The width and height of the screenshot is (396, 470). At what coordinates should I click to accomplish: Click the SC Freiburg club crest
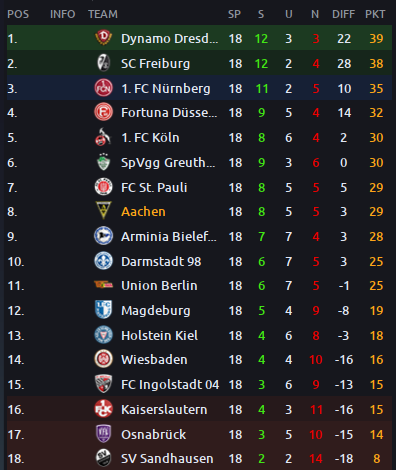(103, 63)
